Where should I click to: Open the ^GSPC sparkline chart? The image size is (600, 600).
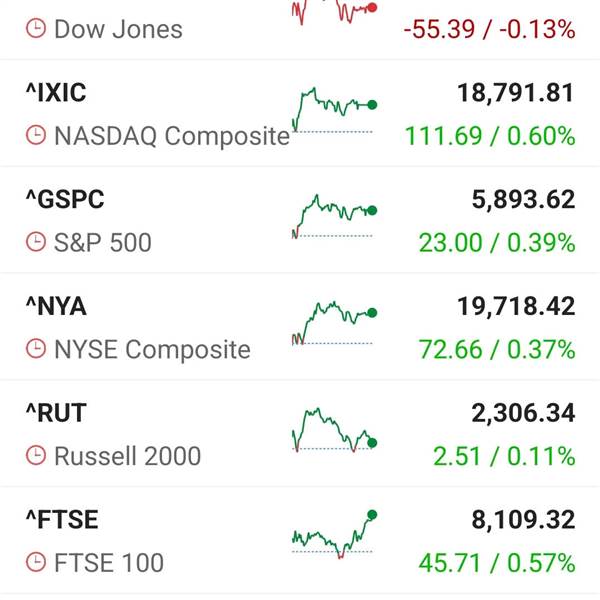334,217
